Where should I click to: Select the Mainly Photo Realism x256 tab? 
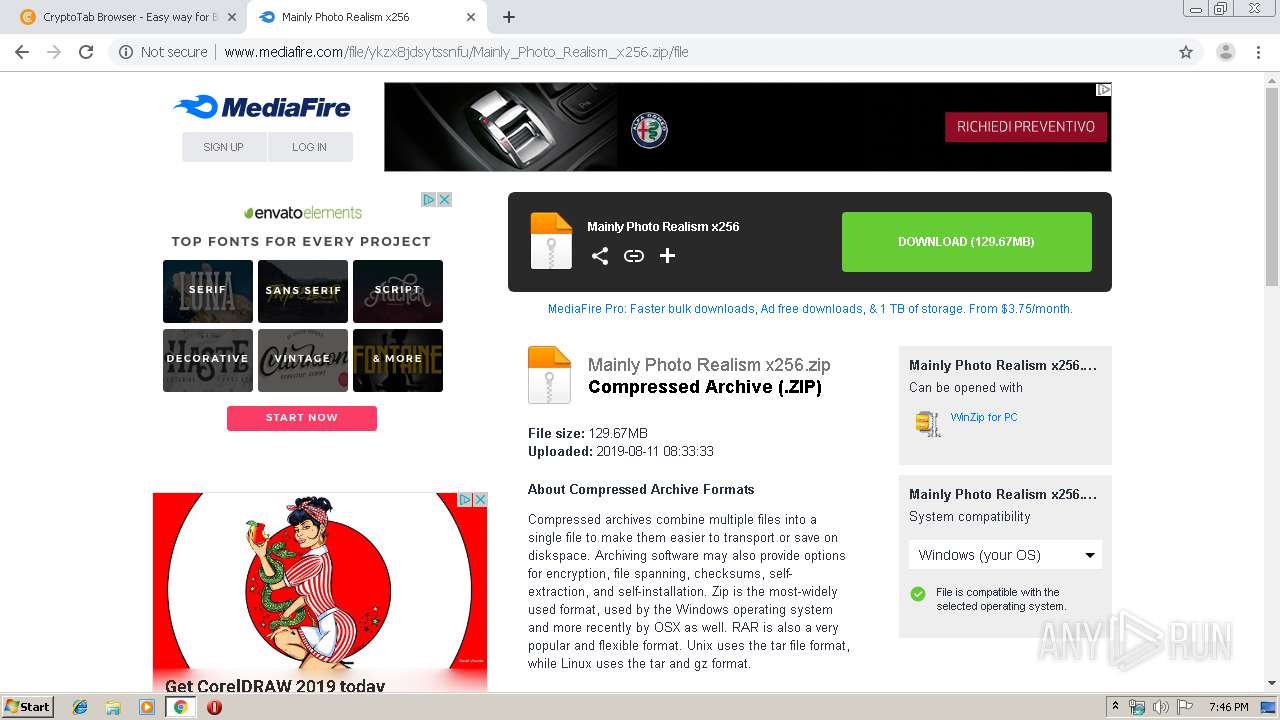coord(366,17)
